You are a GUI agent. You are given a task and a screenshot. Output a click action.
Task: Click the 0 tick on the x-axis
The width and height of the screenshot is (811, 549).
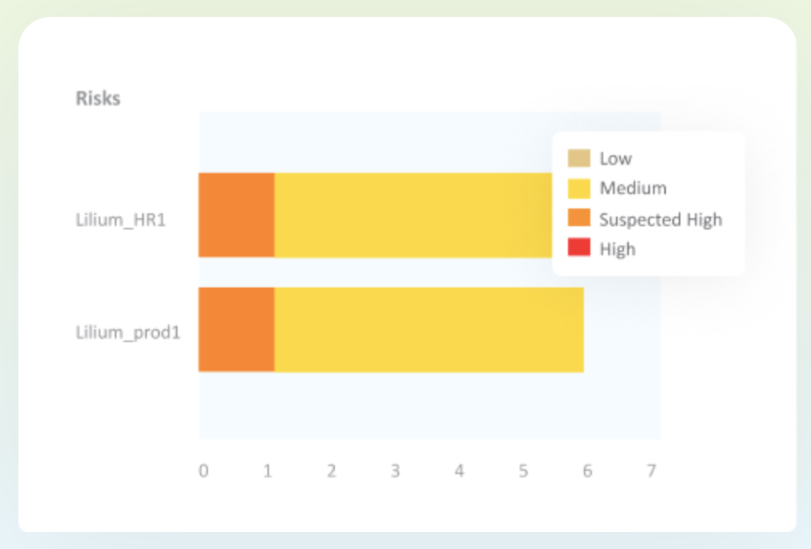[x=204, y=471]
